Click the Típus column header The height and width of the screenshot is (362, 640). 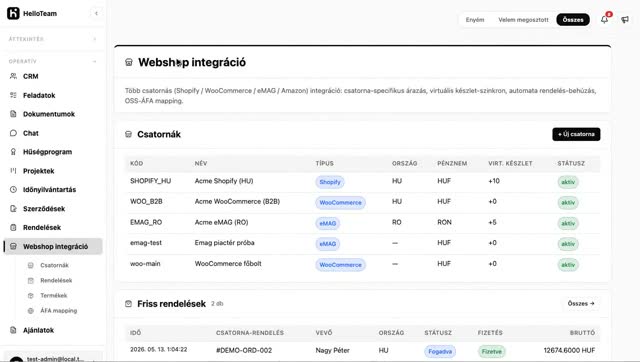[x=324, y=163]
